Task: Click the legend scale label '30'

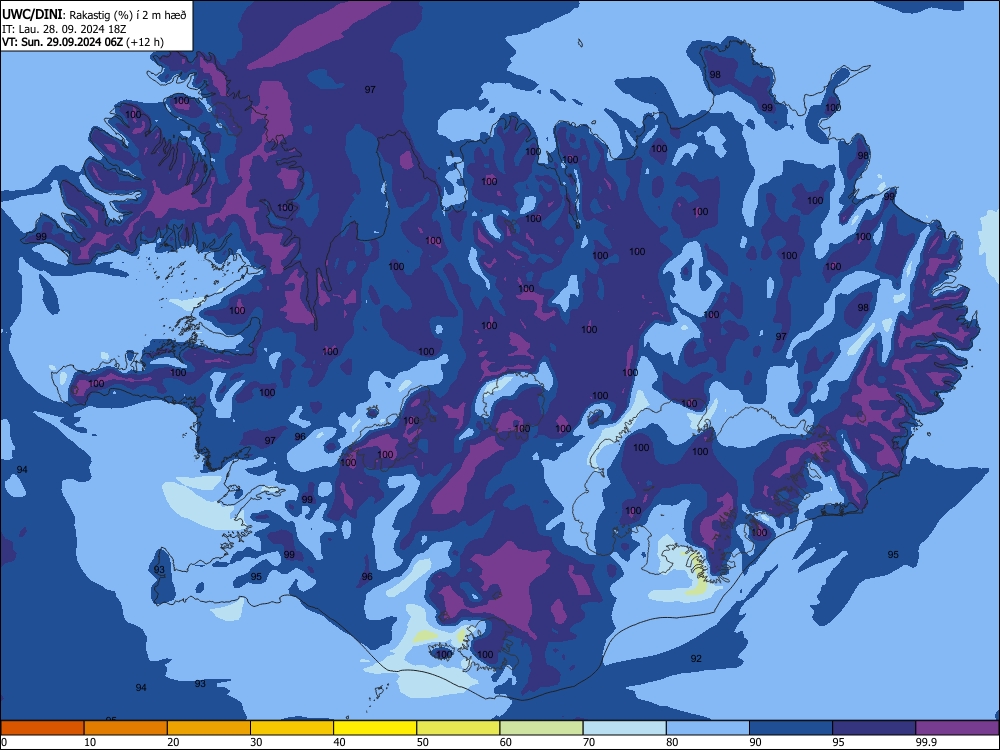Action: click(256, 742)
